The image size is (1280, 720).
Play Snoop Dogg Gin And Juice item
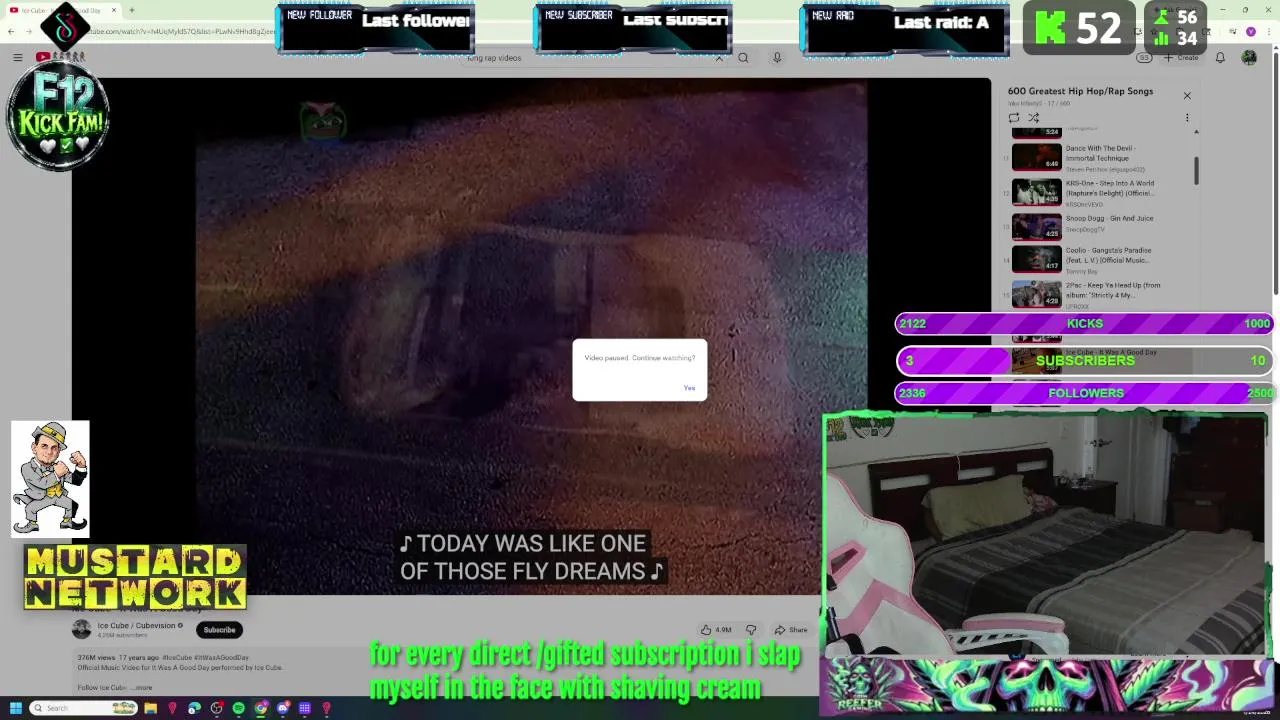(x=1098, y=227)
